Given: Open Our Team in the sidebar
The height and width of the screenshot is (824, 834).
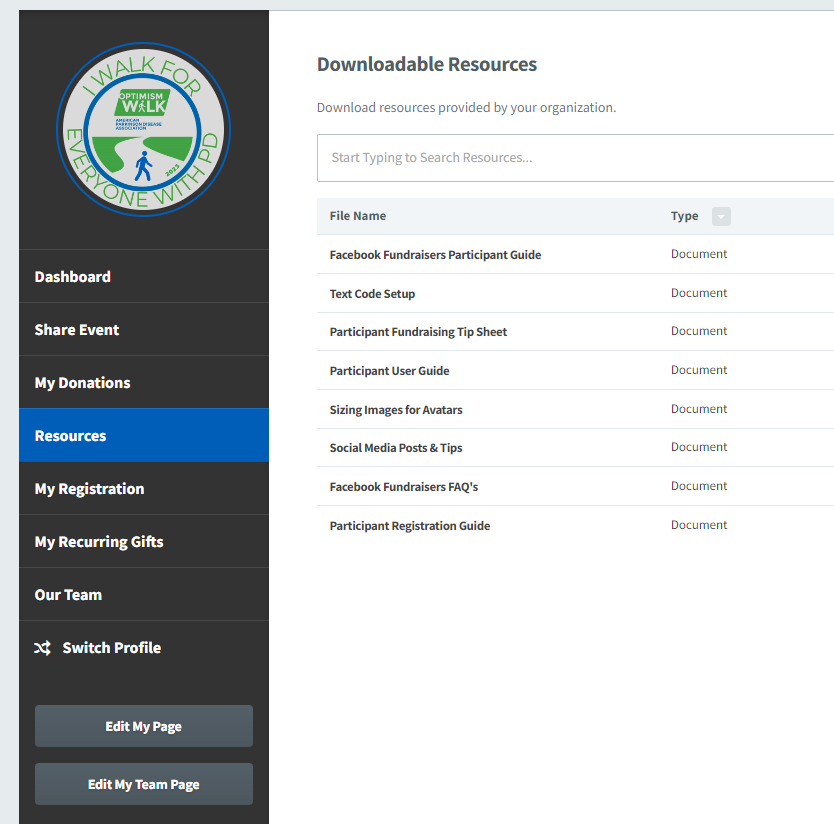Looking at the screenshot, I should (144, 594).
